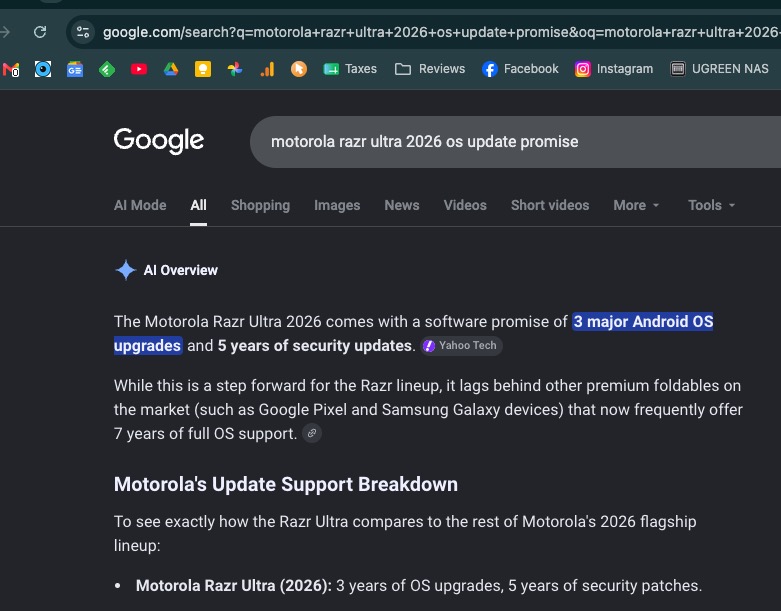
Task: Open the Google Drive bookmark
Action: [171, 69]
